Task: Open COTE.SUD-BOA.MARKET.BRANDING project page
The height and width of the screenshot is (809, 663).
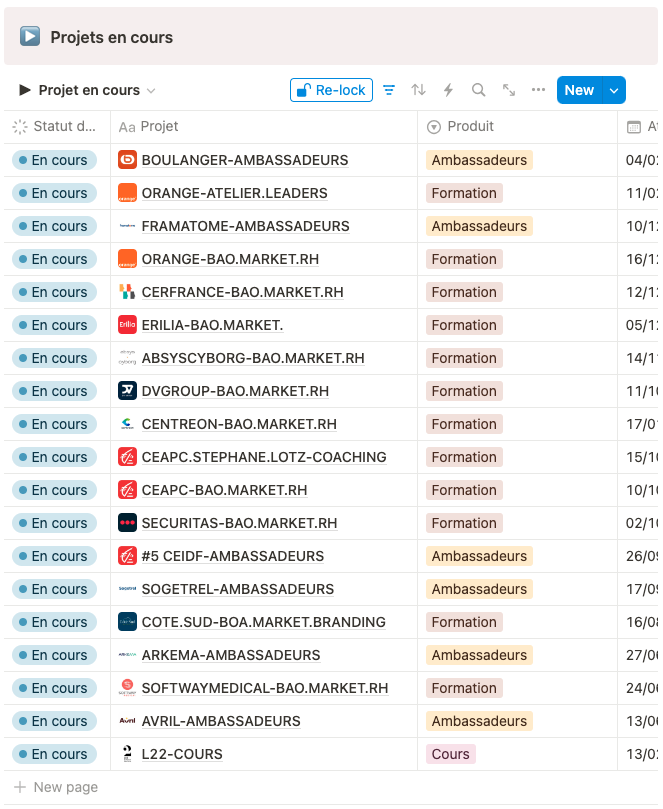Action: (264, 622)
